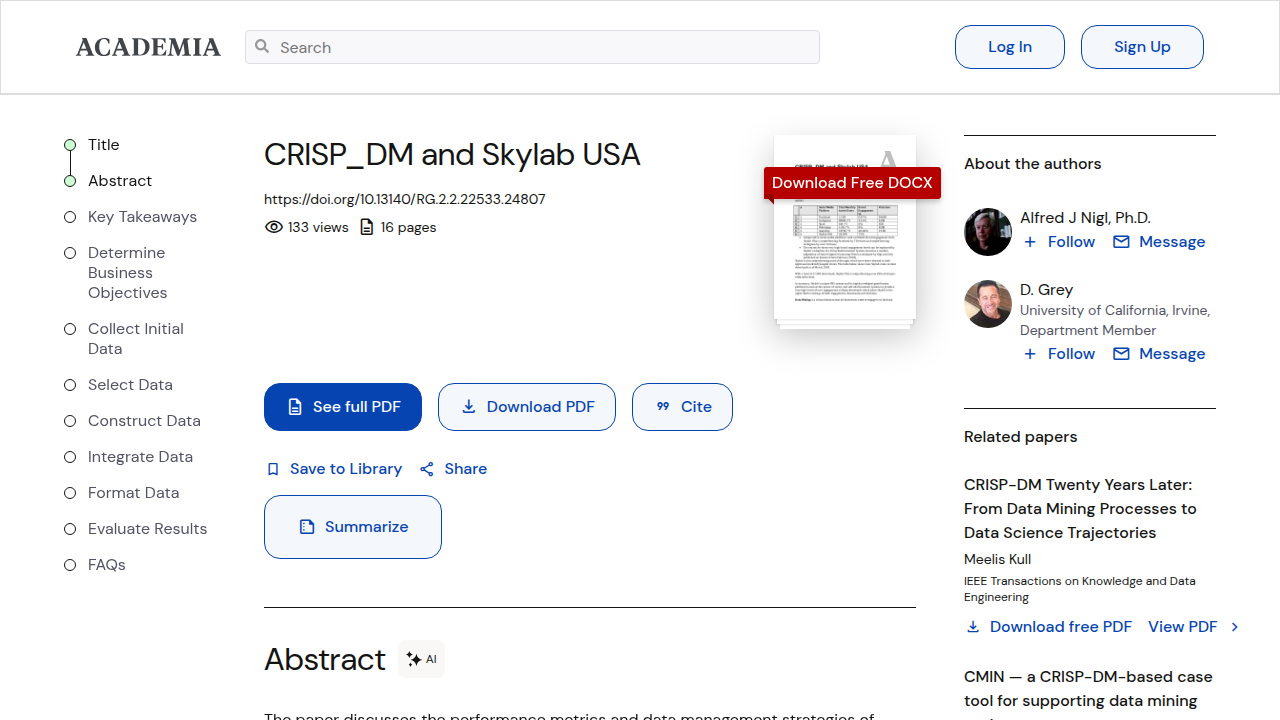Click envelope icon to message Alfred J Nigl

1121,242
